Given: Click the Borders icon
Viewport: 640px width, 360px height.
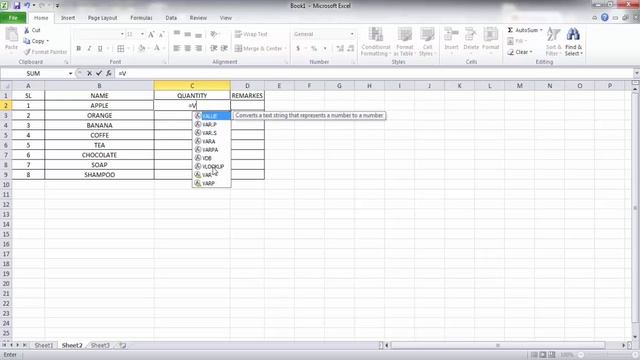Looking at the screenshot, I should [x=121, y=49].
